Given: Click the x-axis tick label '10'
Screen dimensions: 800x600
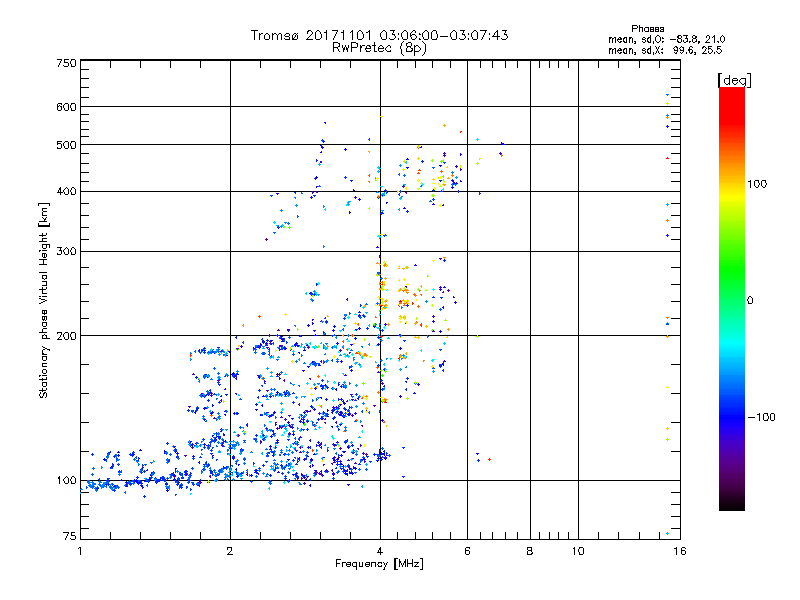Looking at the screenshot, I should pos(578,551).
